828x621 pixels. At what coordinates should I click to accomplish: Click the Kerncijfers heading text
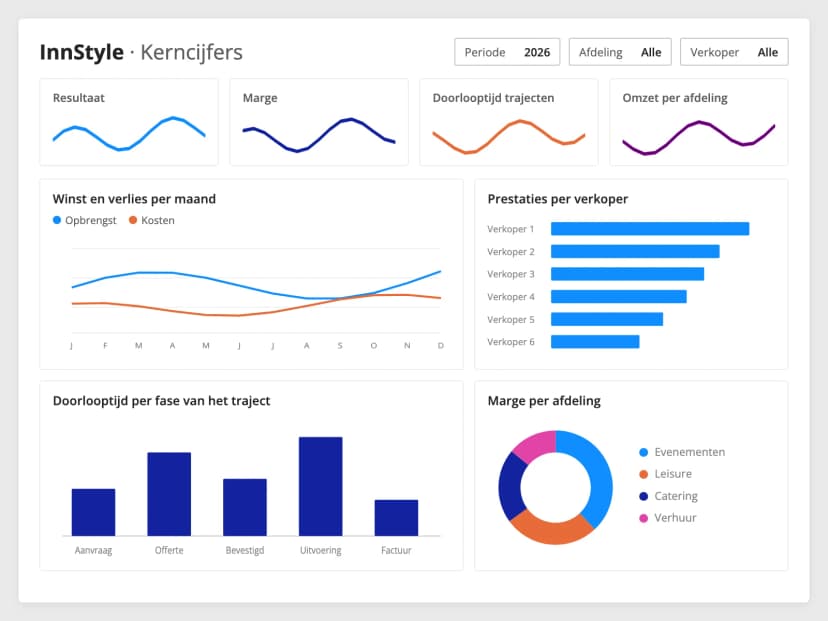pyautogui.click(x=192, y=52)
